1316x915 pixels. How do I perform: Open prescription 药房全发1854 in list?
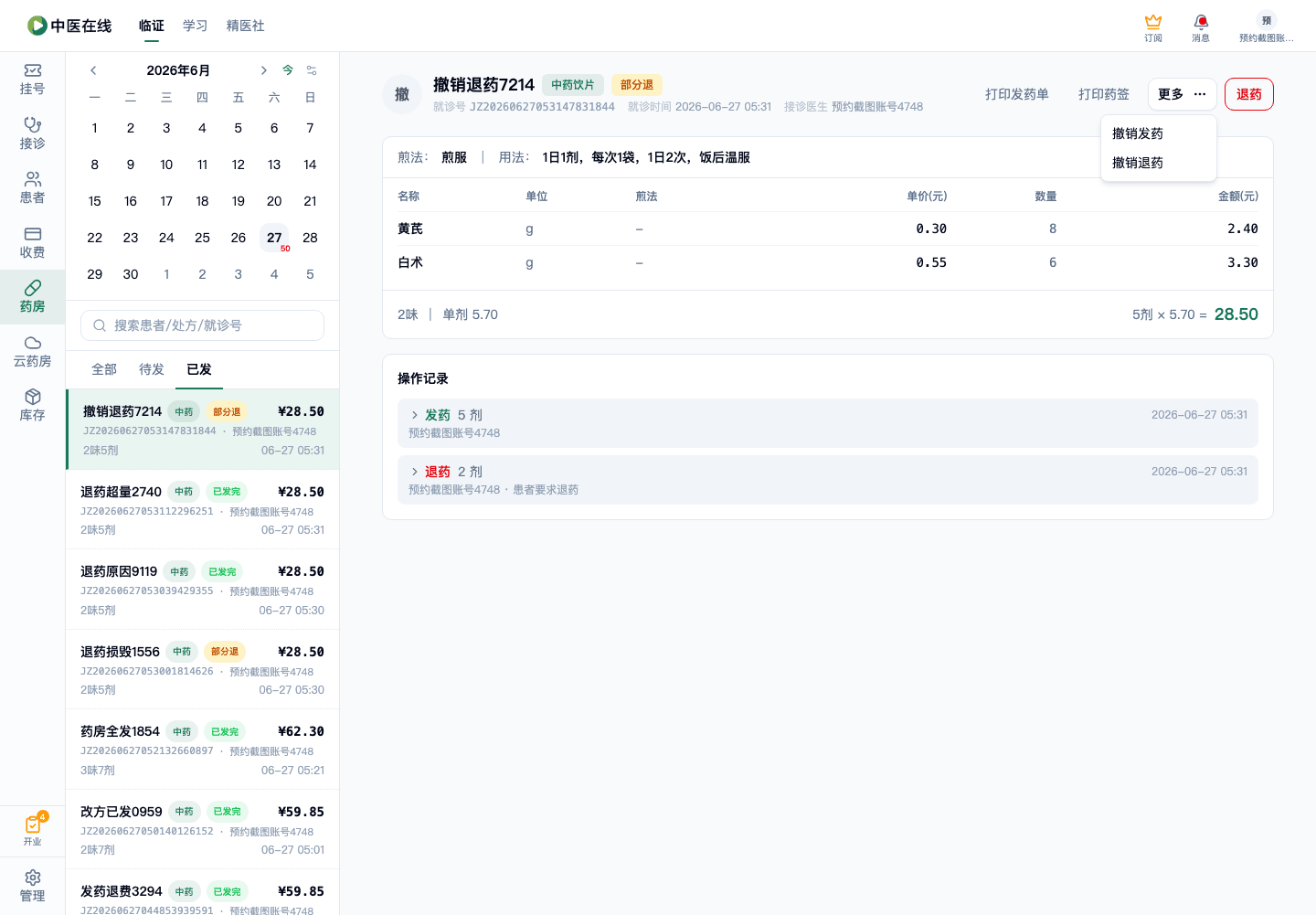(x=202, y=750)
